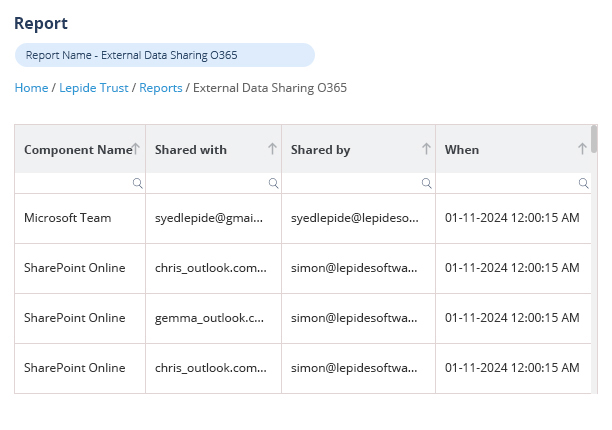
Task: Focus the When filter field
Action: pyautogui.click(x=513, y=183)
